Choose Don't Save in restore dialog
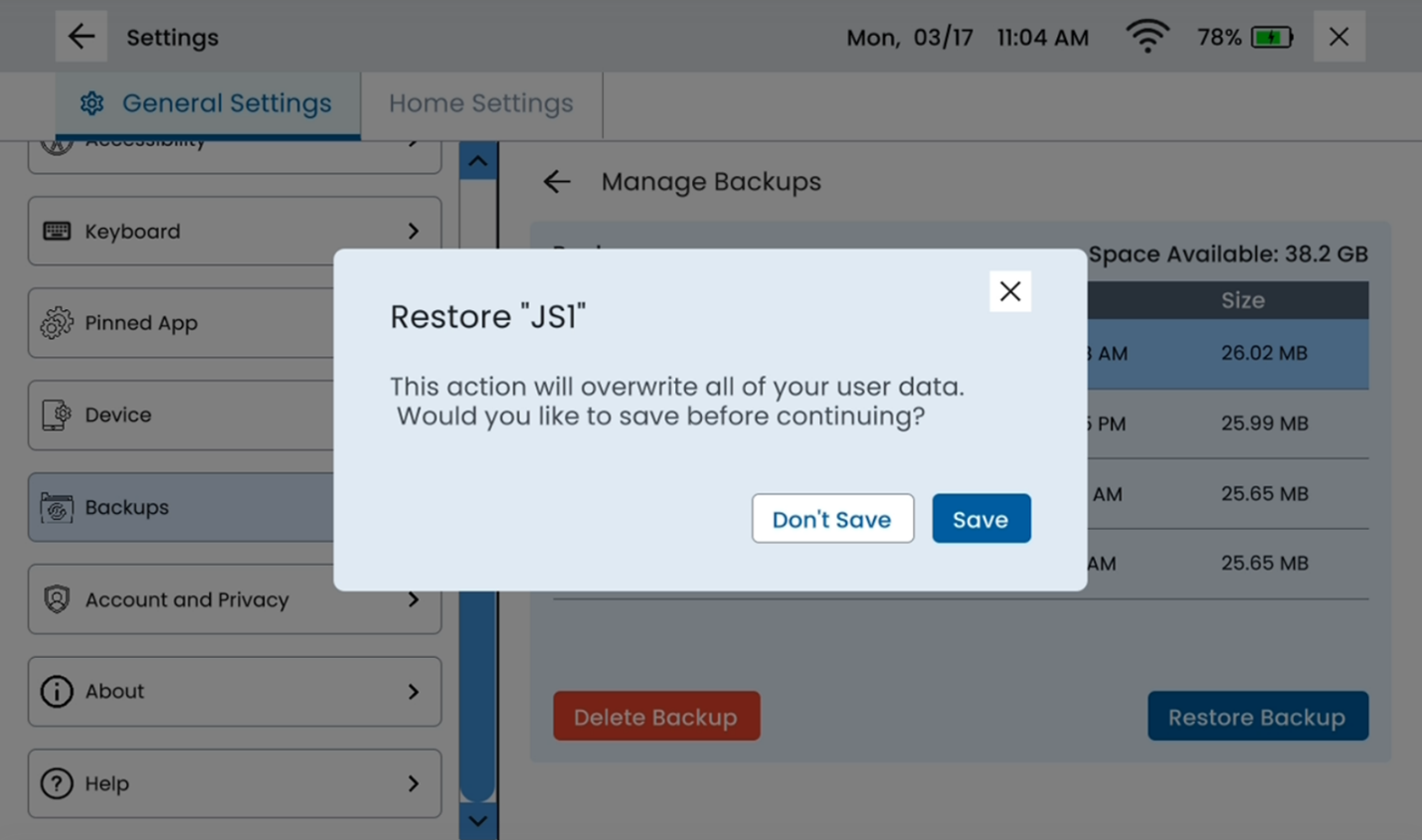Screen dimensions: 1422x840 coord(832,519)
